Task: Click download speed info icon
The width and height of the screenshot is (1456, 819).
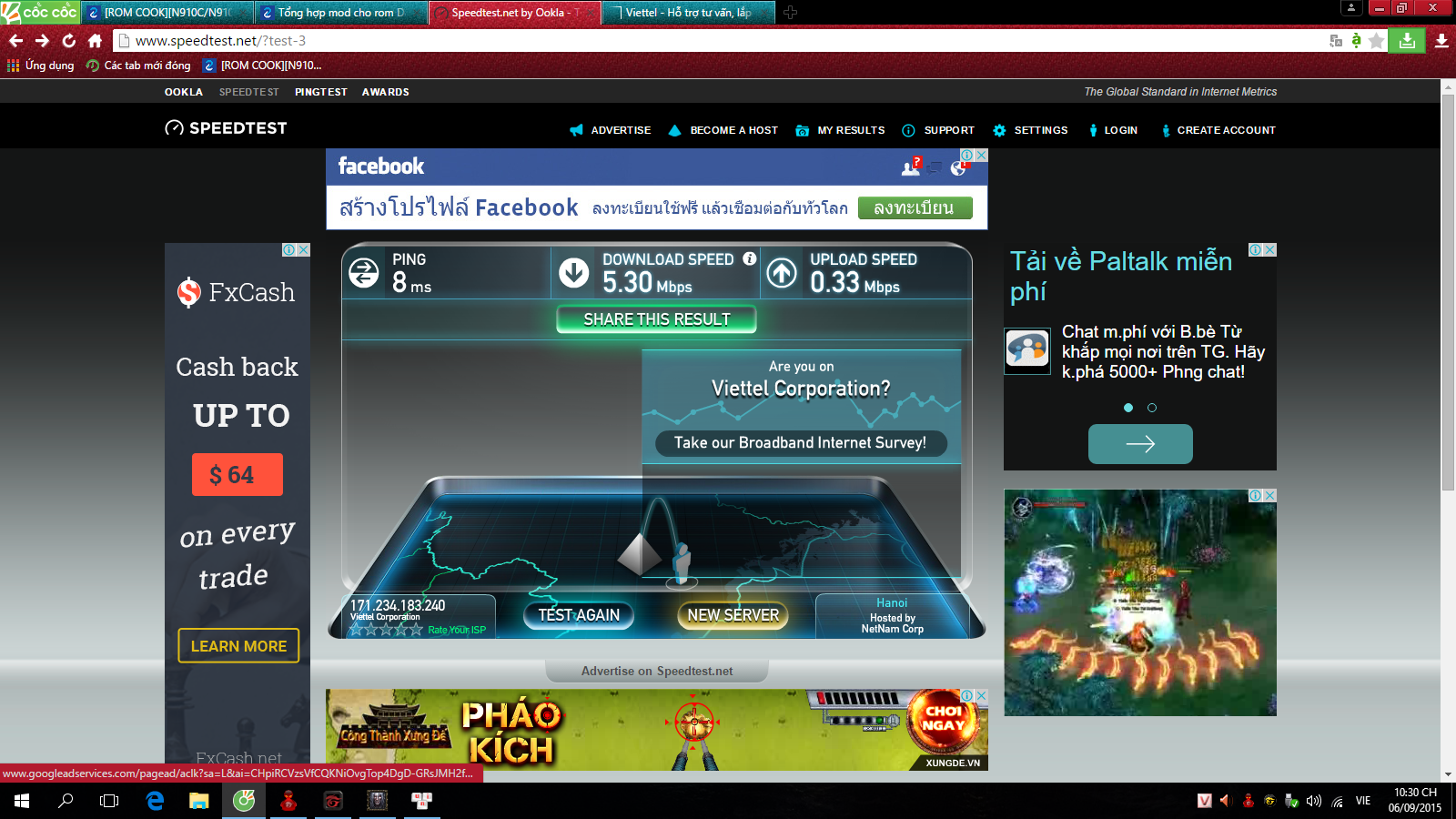Action: [x=749, y=259]
